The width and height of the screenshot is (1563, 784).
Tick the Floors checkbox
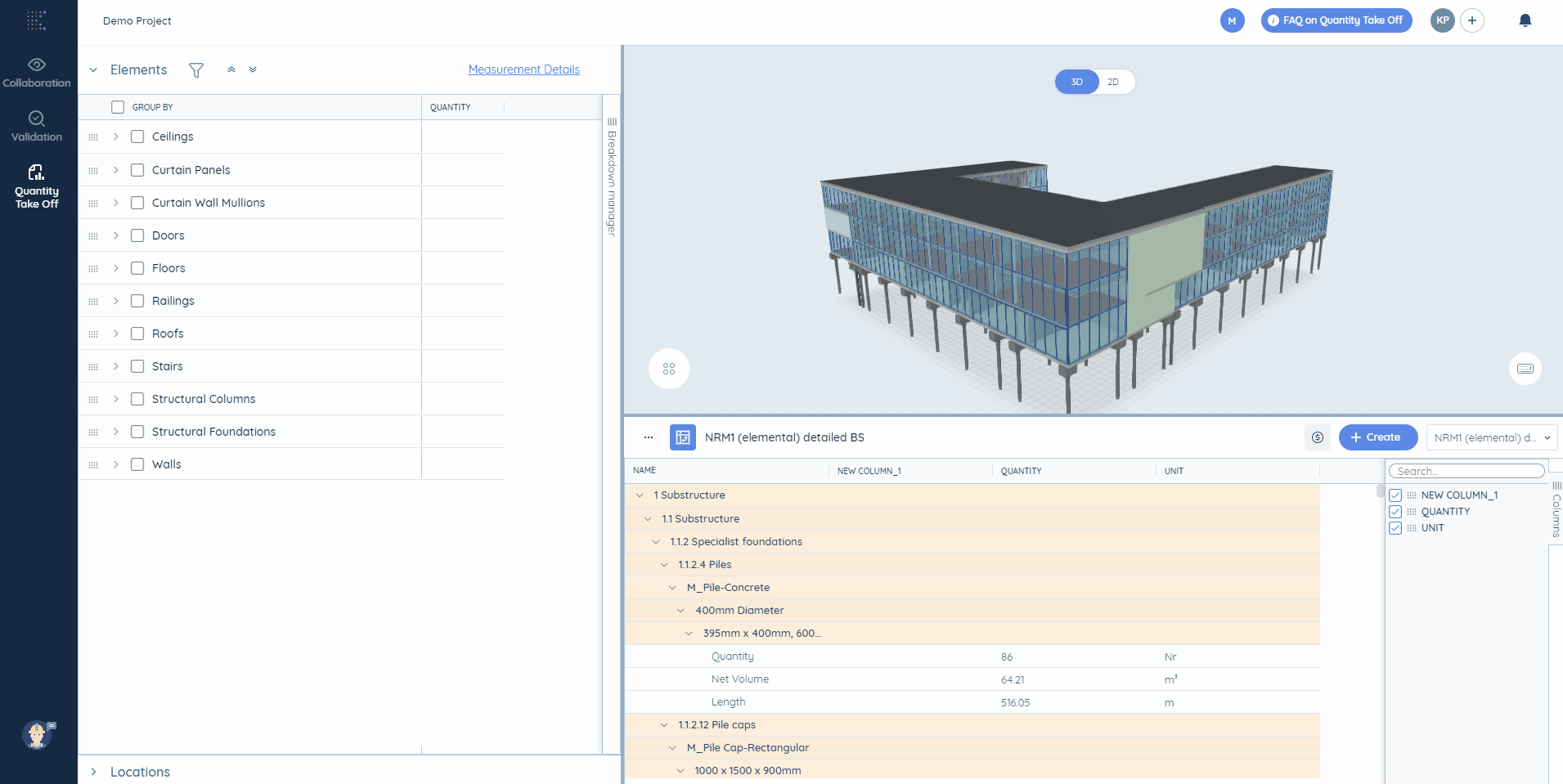[x=137, y=268]
